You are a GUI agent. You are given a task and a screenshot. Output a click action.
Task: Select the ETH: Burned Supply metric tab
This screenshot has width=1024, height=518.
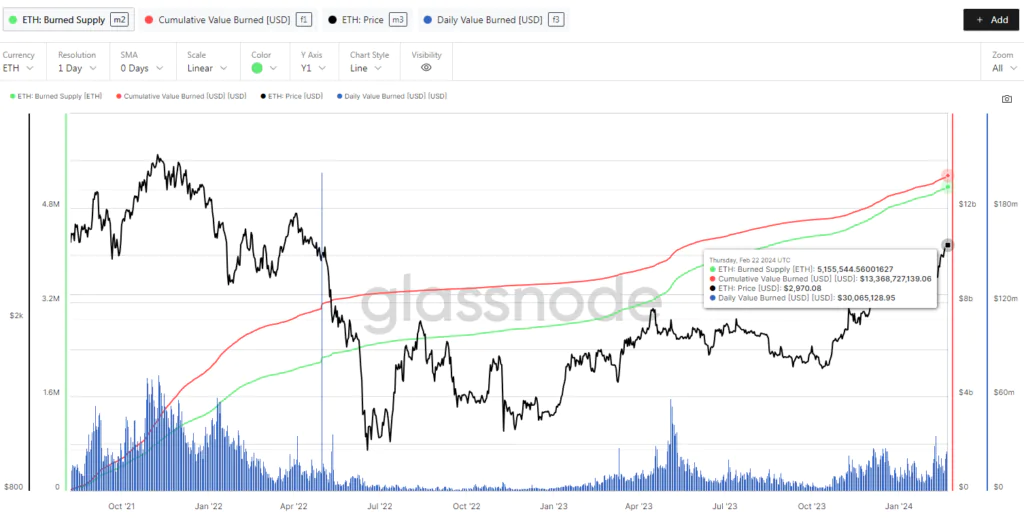[60, 19]
